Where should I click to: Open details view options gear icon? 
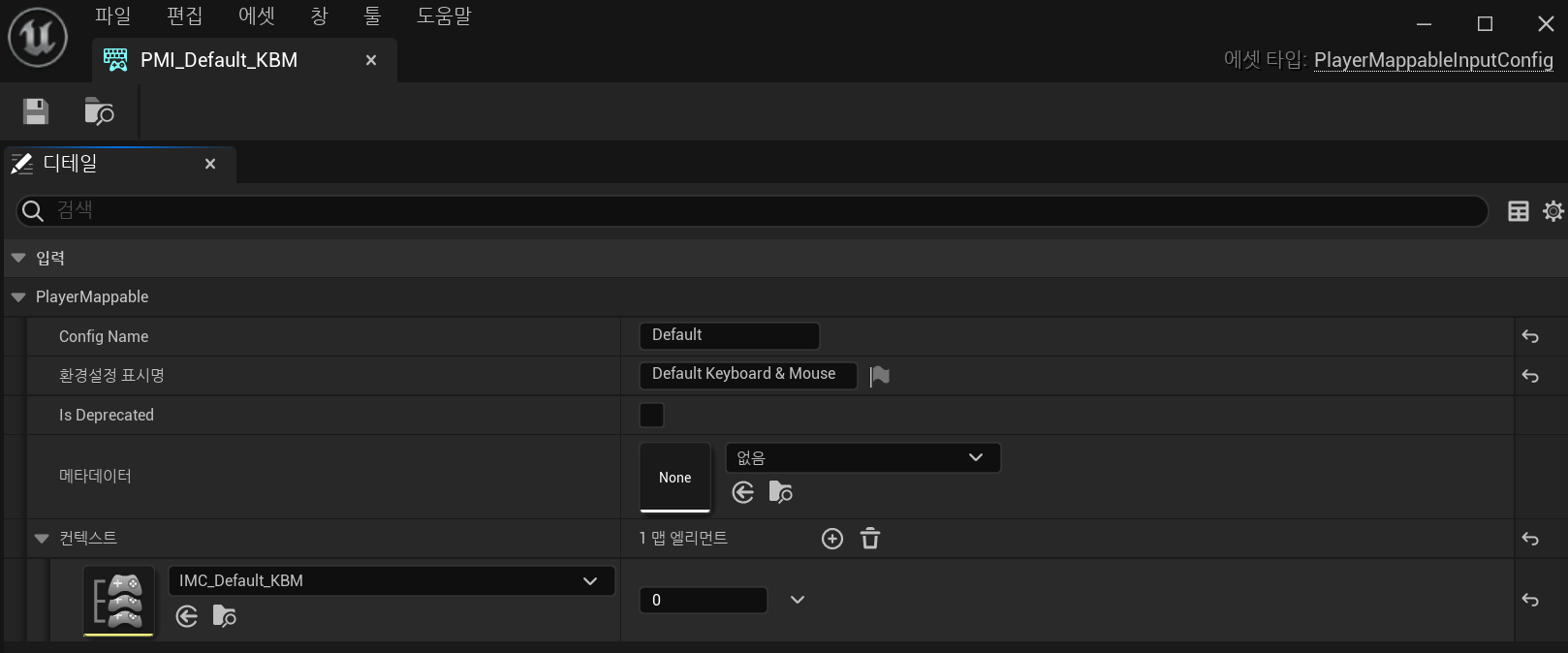[x=1553, y=211]
